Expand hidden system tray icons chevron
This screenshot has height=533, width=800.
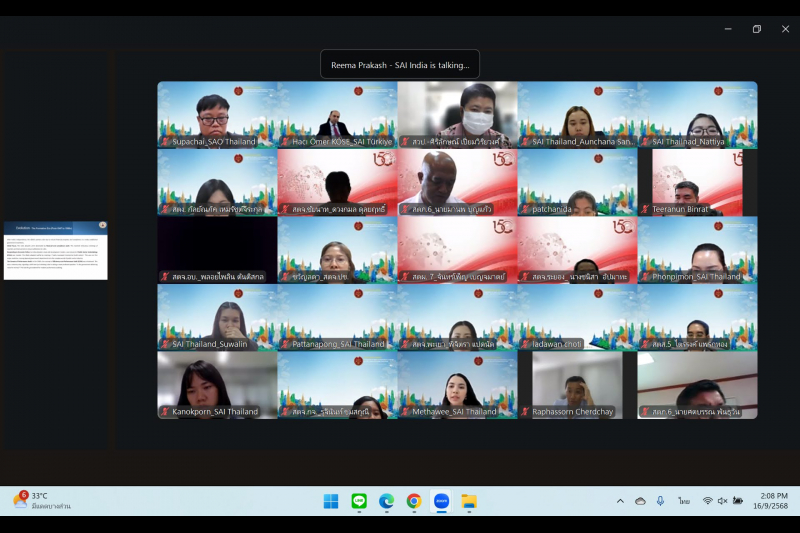point(620,501)
